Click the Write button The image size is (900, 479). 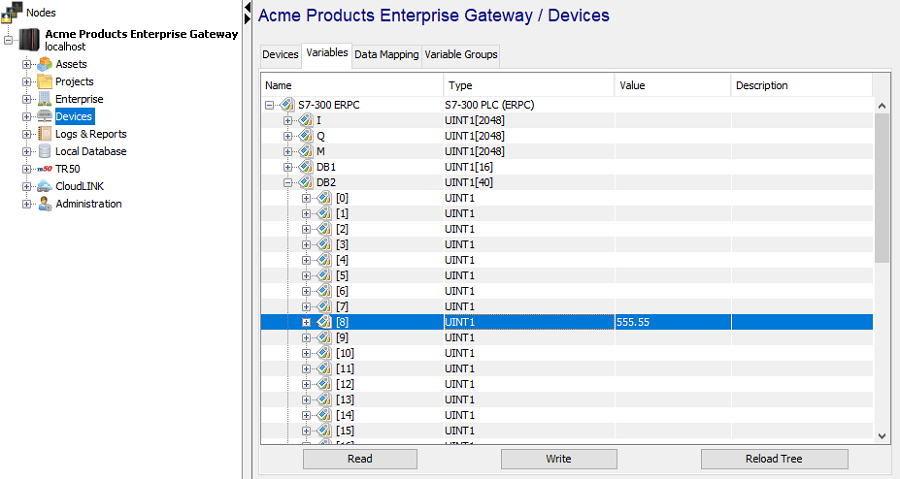pyautogui.click(x=558, y=459)
